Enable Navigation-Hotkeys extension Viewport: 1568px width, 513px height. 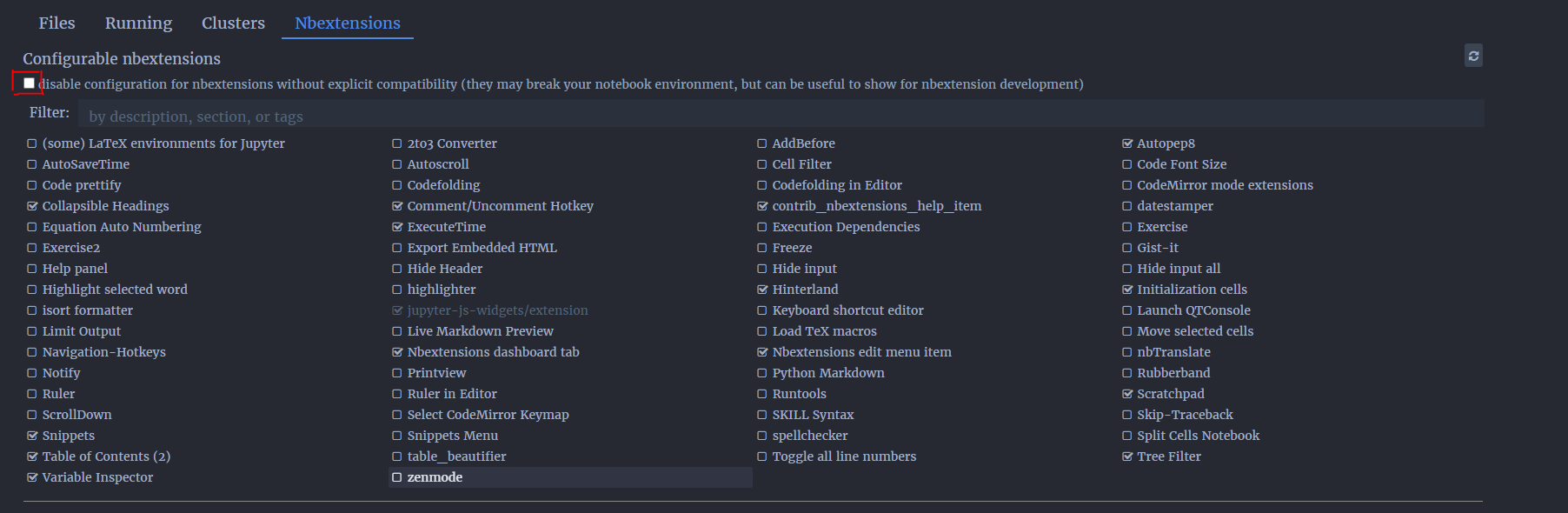tap(32, 352)
